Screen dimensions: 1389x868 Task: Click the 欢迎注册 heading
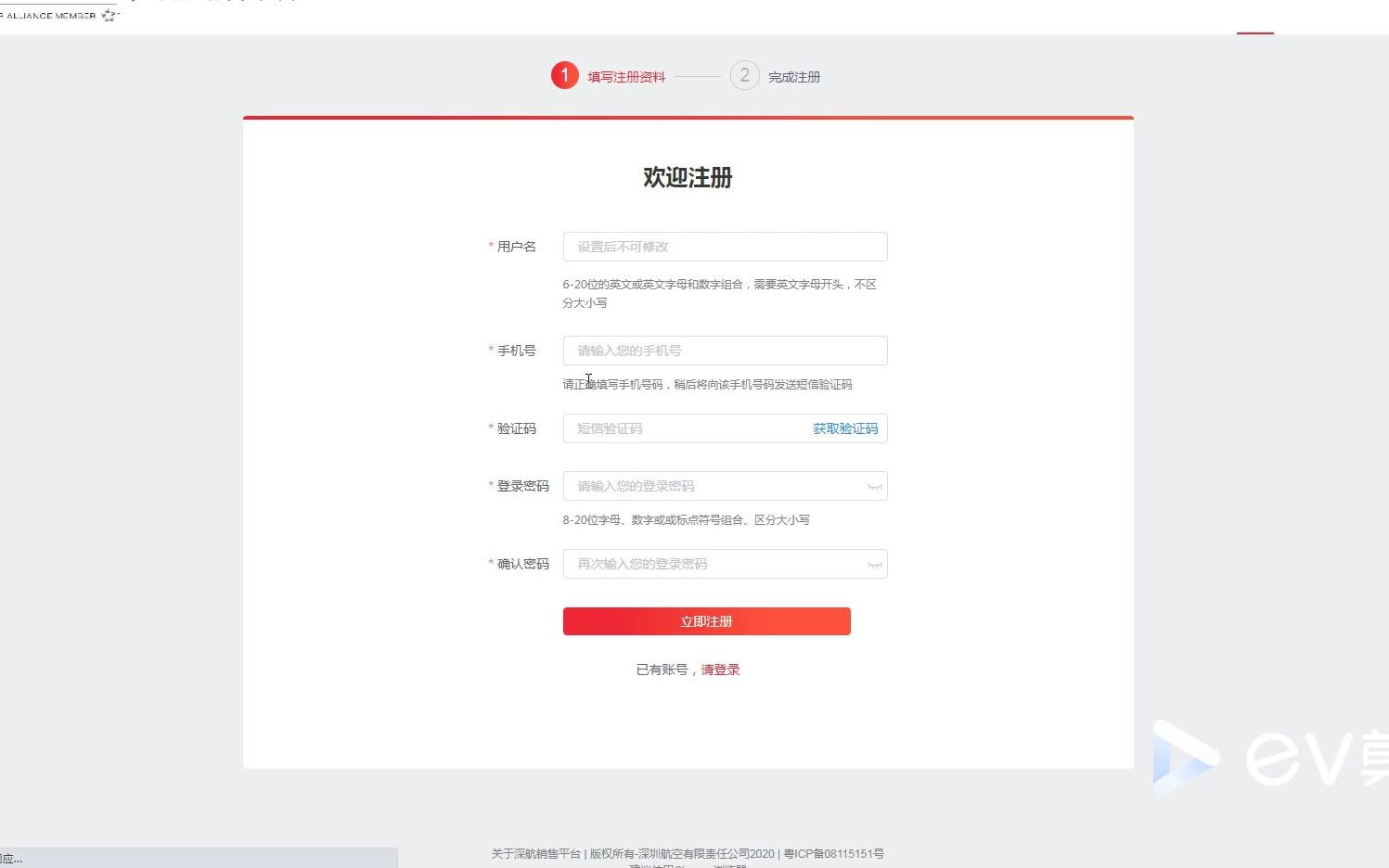688,177
